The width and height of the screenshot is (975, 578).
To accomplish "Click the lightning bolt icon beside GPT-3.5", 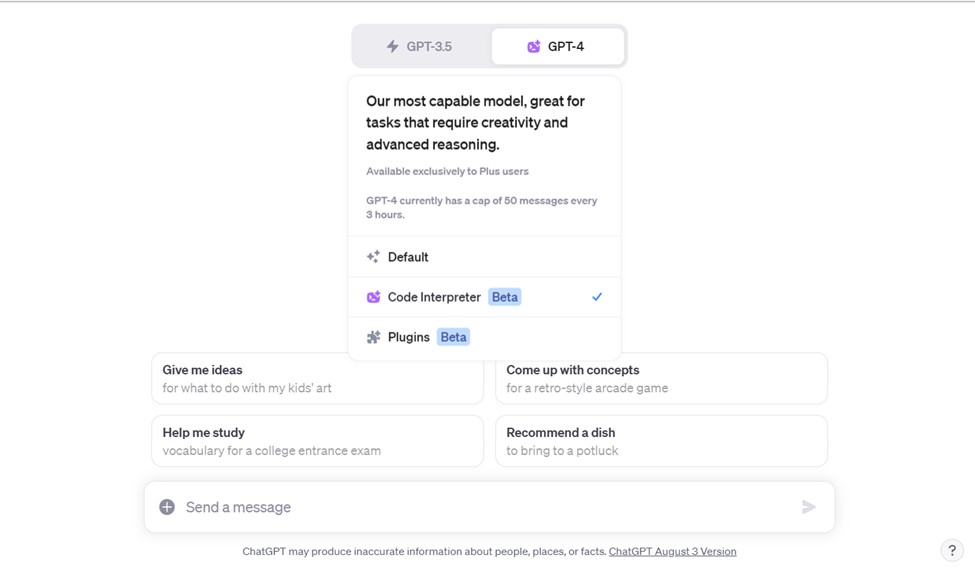I will (392, 46).
